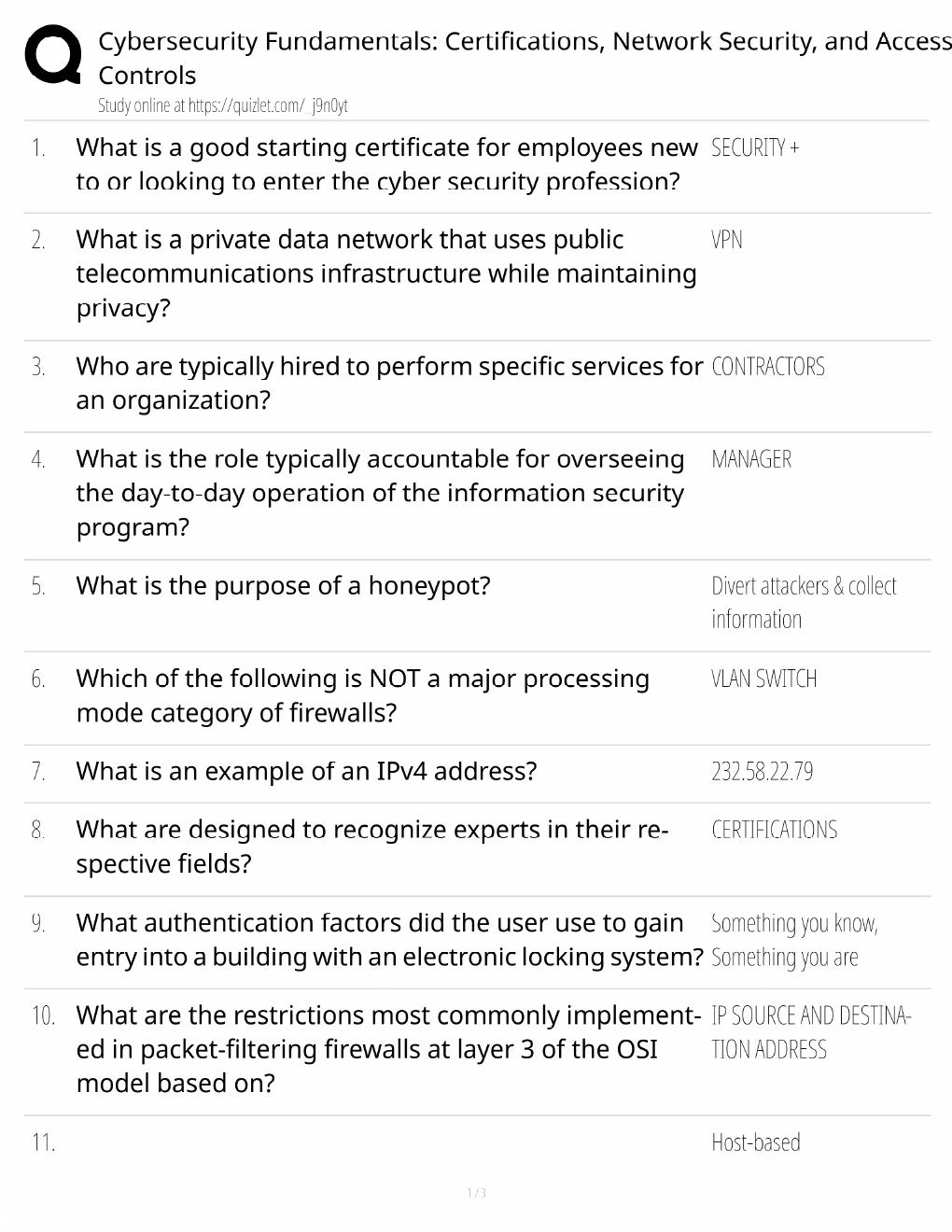Click the IPv4 address example question
The width and height of the screenshot is (952, 1232).
pyautogui.click(x=306, y=772)
